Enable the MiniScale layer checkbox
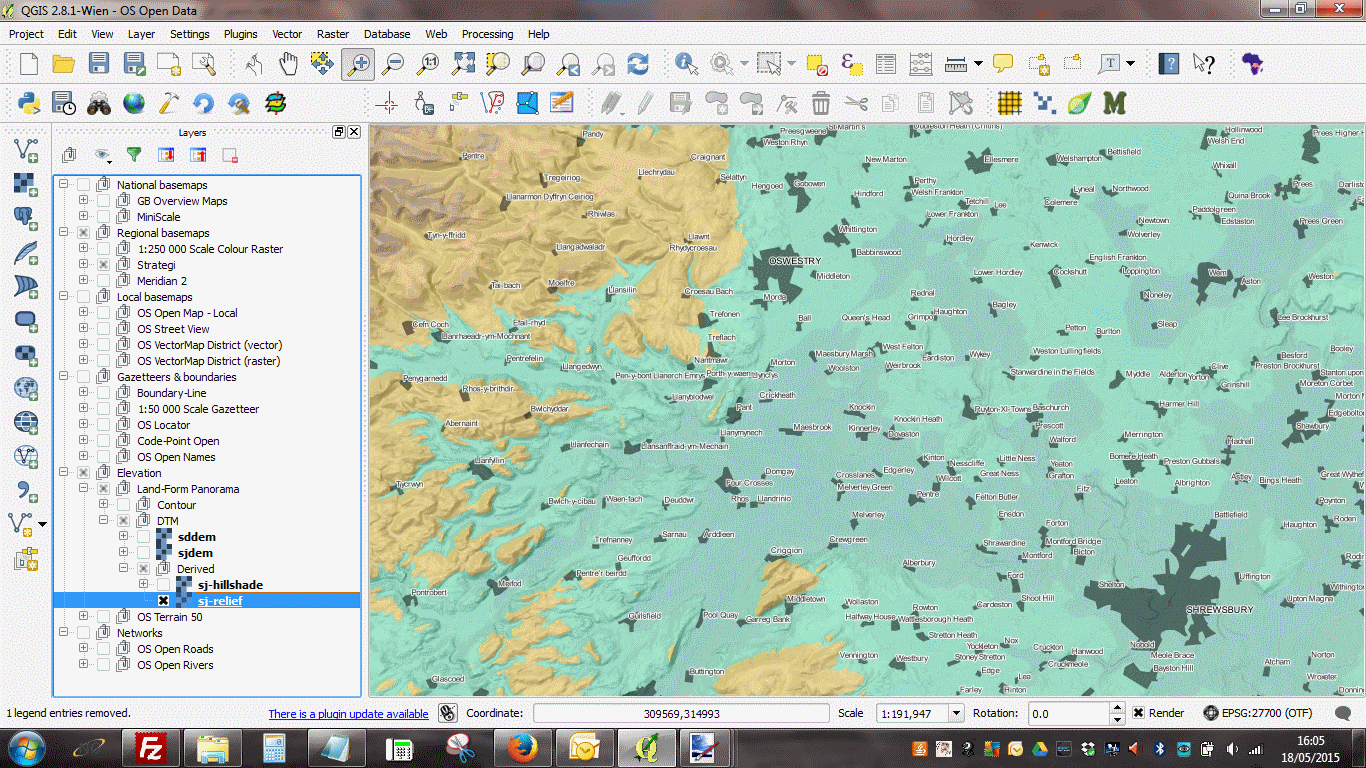Image resolution: width=1366 pixels, height=768 pixels. [103, 217]
